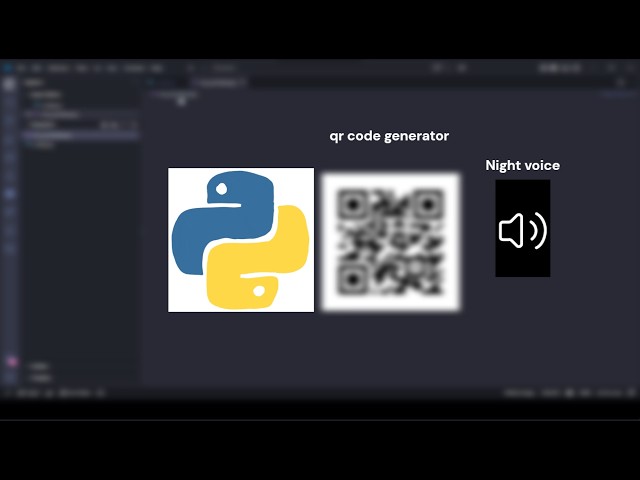Click the "qr code generator" label
This screenshot has height=480, width=640.
pyautogui.click(x=389, y=136)
